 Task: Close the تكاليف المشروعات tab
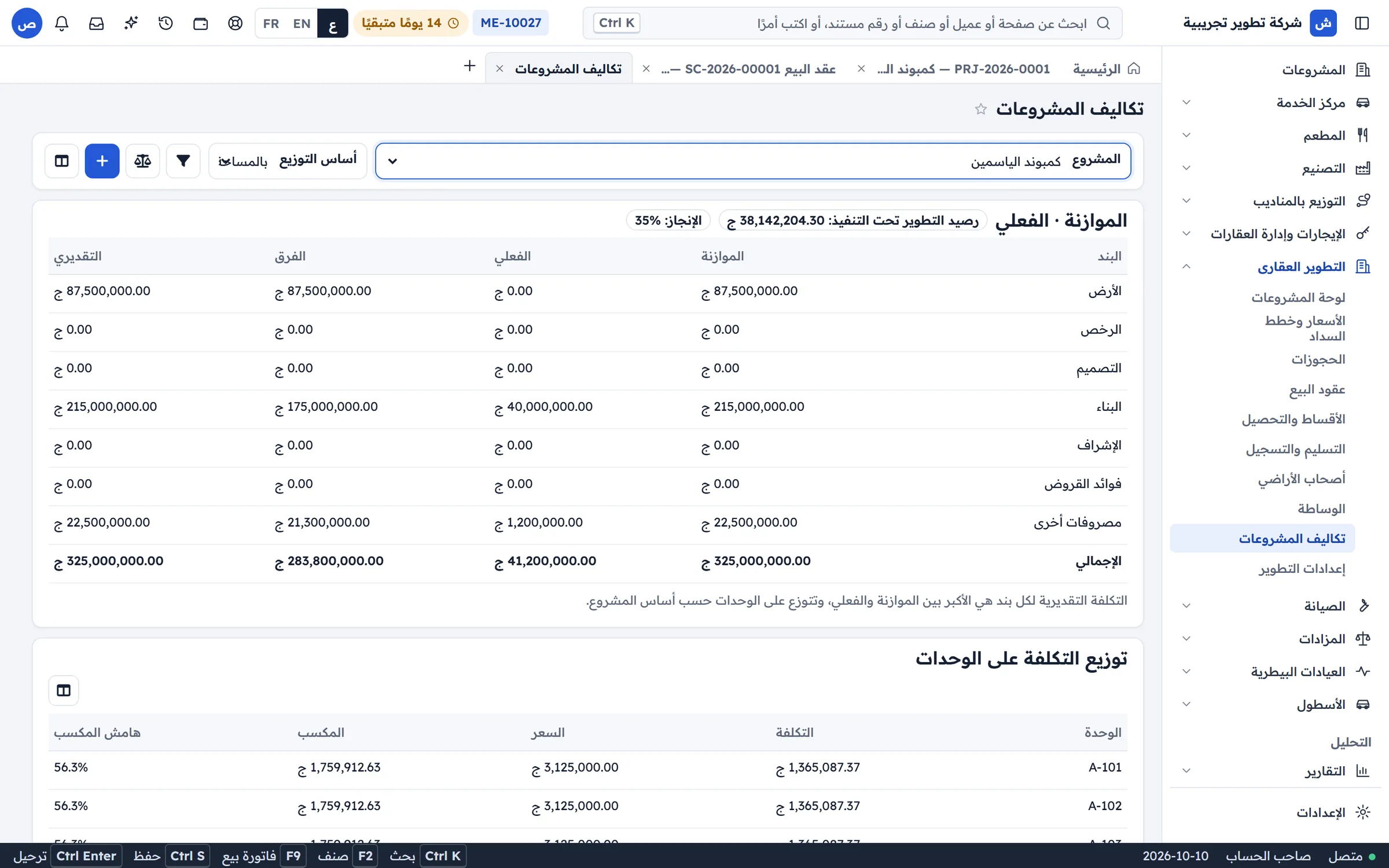pos(499,69)
